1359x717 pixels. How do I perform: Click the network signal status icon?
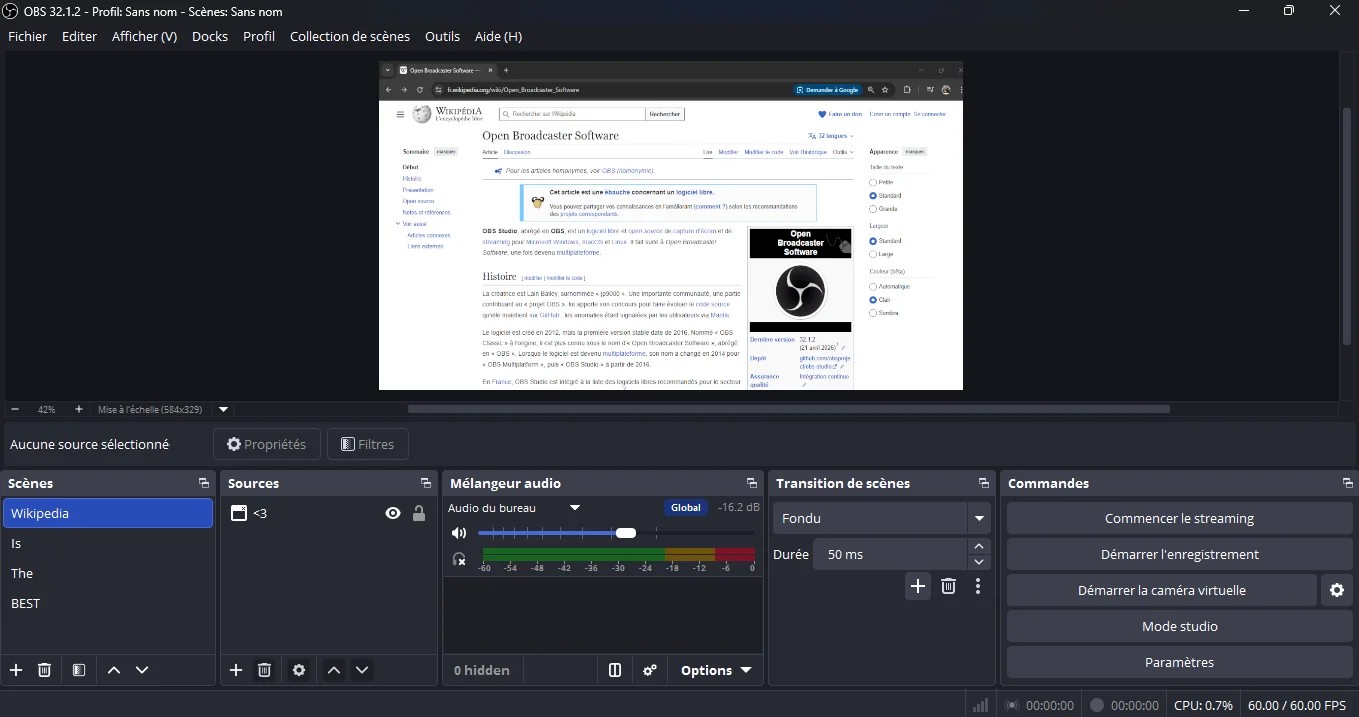[x=981, y=705]
